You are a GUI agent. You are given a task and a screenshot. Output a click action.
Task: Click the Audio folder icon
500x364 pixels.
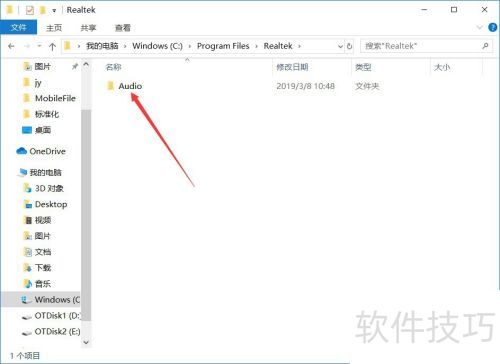point(110,86)
